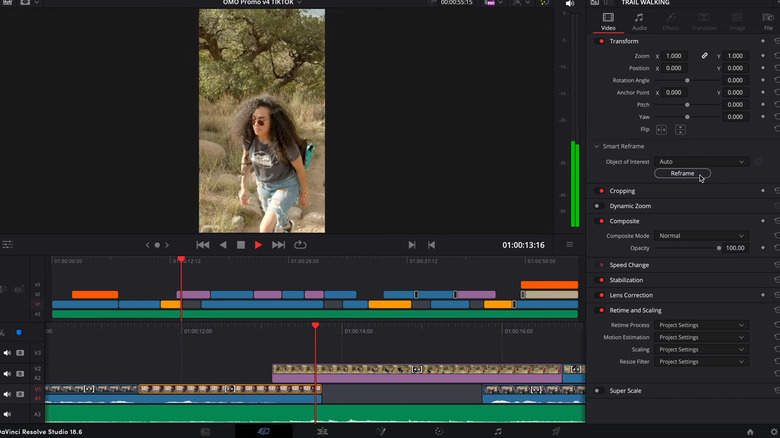The image size is (780, 438).
Task: Switch to the File inspector tab
Action: pos(768,21)
